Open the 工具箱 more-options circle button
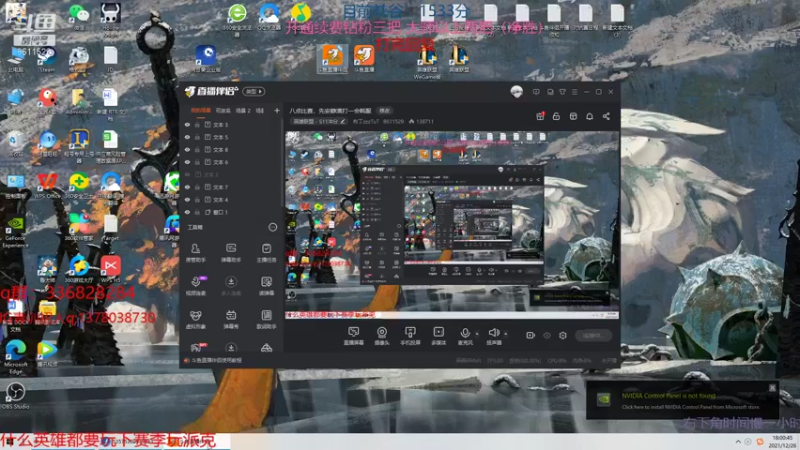Image resolution: width=800 pixels, height=450 pixels. click(273, 227)
